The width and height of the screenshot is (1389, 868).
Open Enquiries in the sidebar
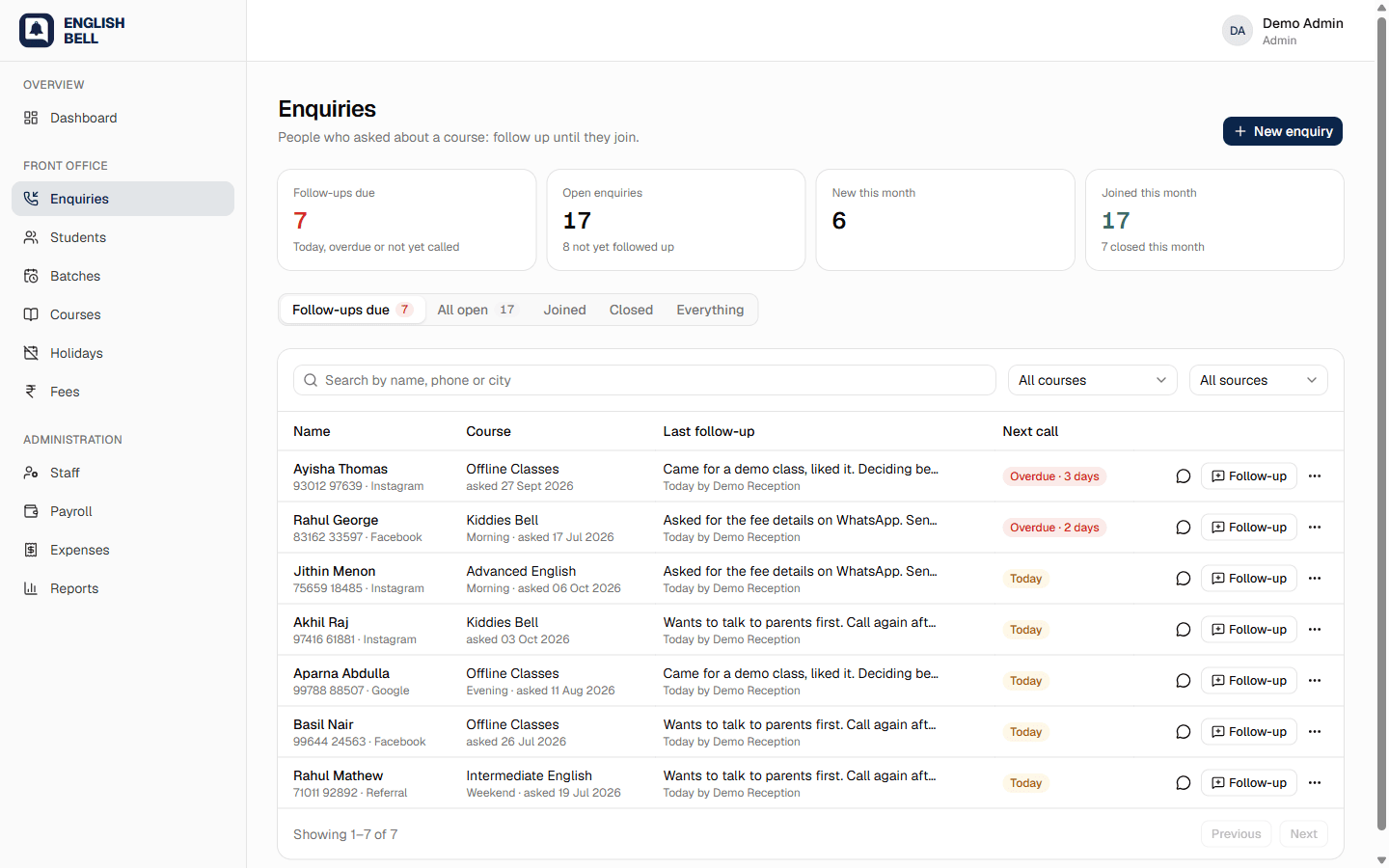123,199
